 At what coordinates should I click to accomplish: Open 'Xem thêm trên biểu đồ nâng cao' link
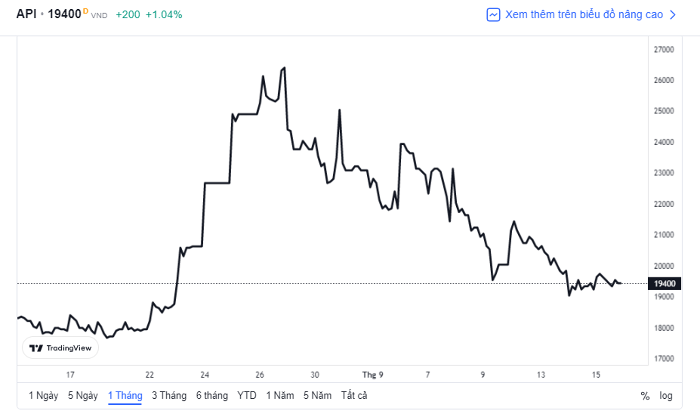click(x=584, y=15)
